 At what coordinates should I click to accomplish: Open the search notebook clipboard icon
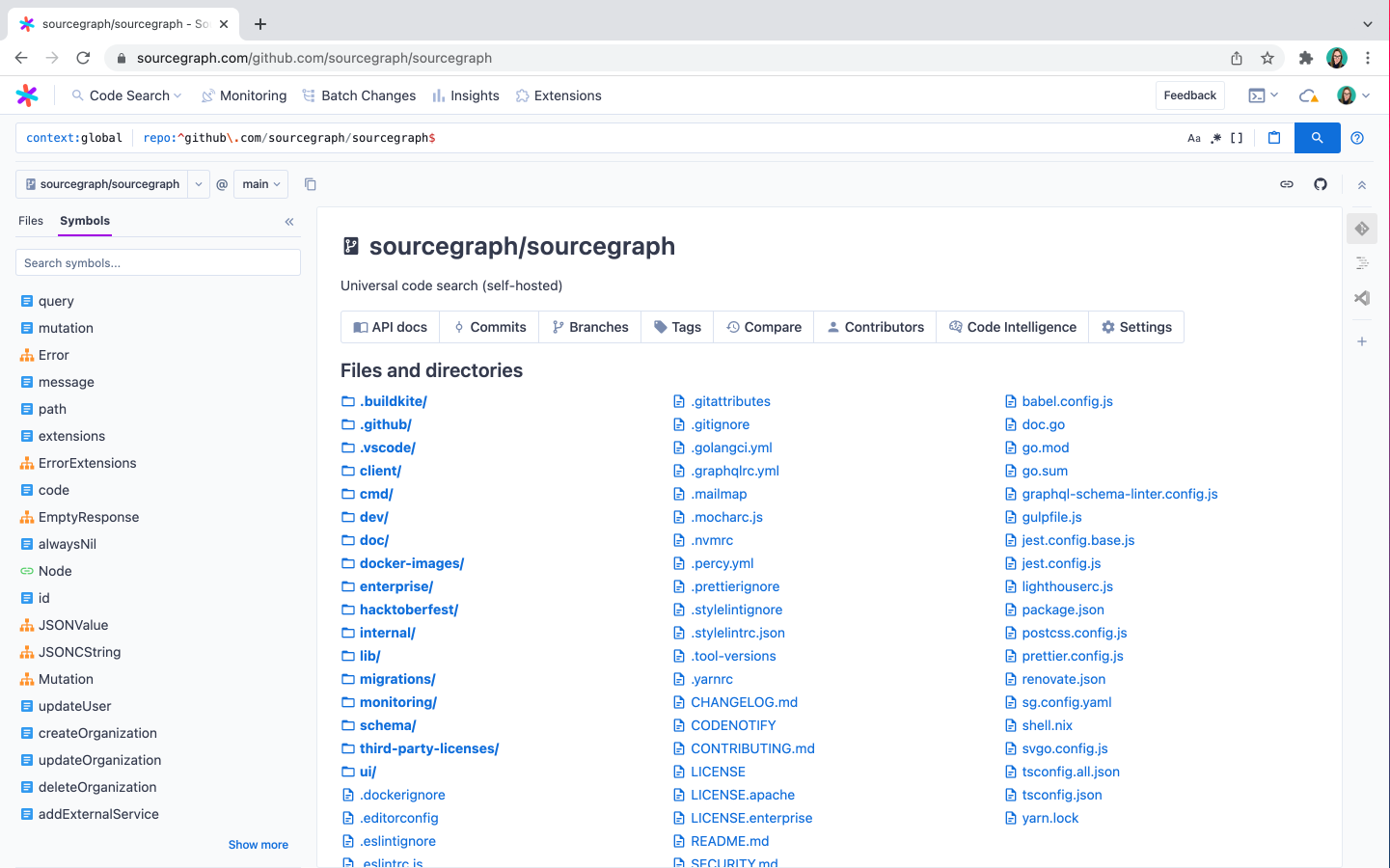tap(1274, 138)
